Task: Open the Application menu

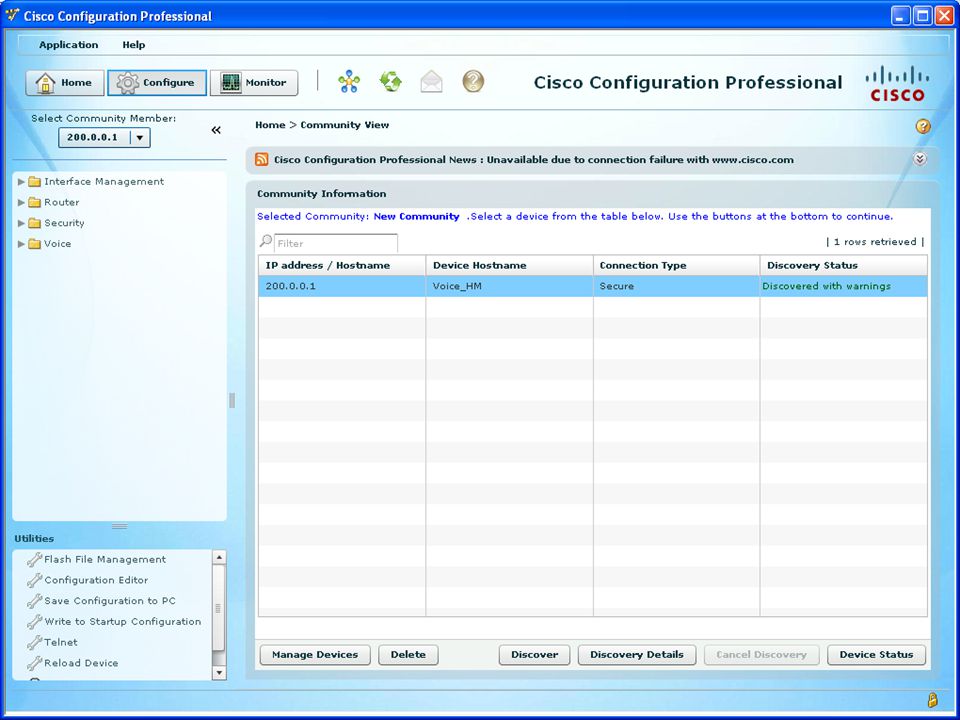Action: click(69, 45)
